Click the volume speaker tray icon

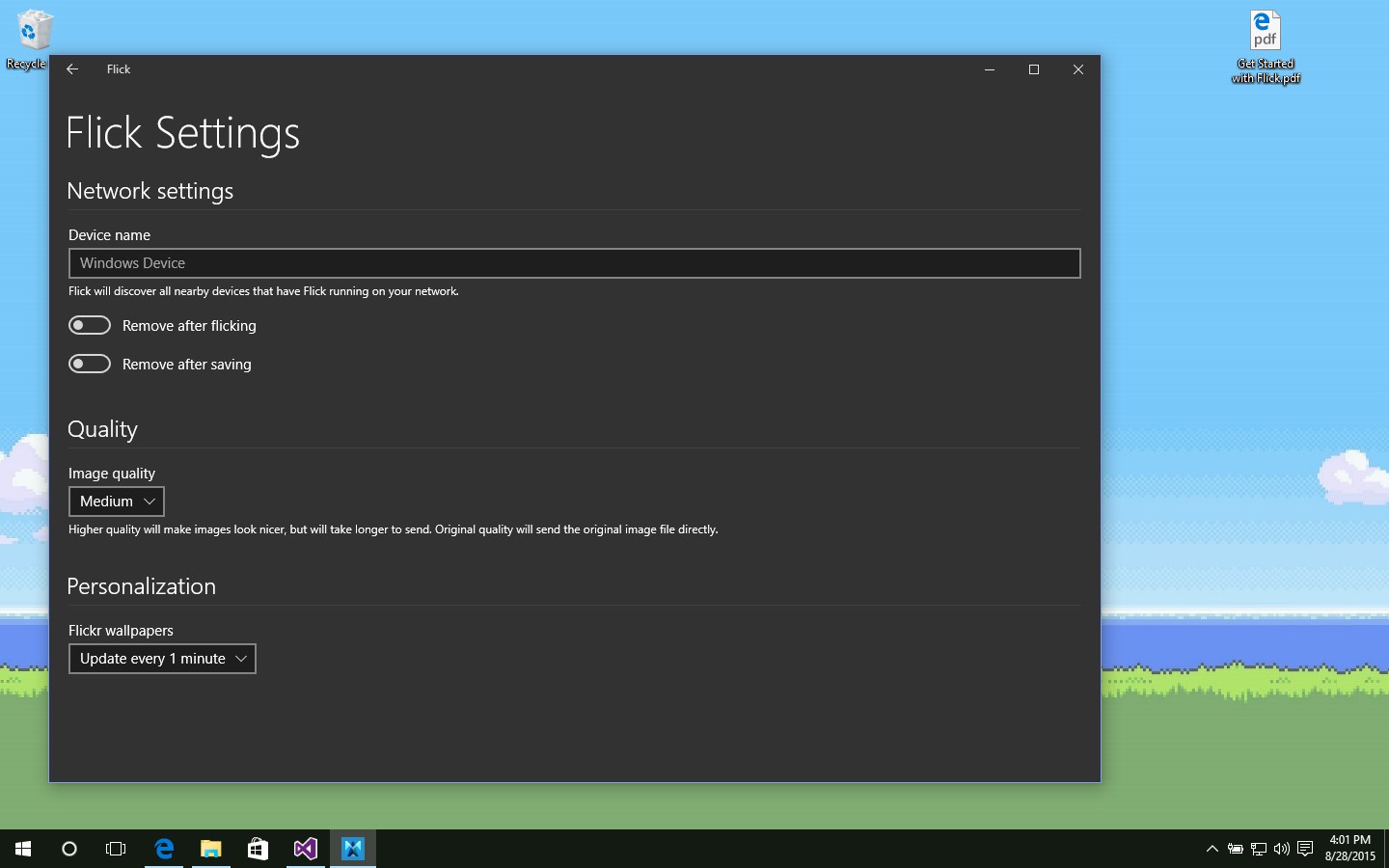pos(1282,849)
